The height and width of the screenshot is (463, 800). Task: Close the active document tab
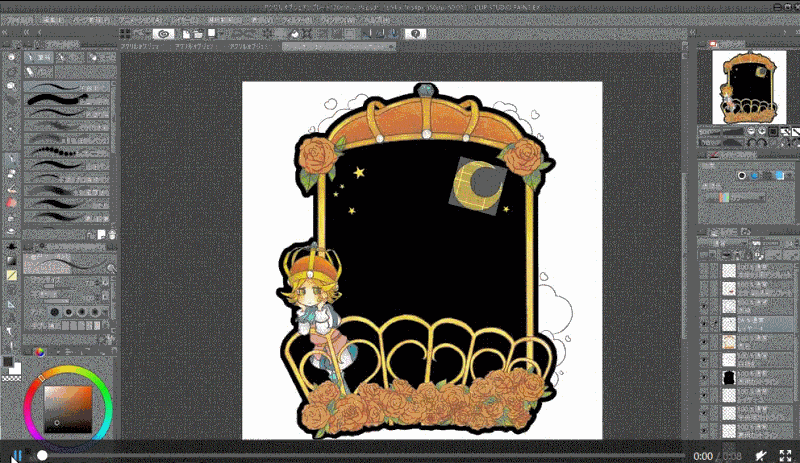391,46
